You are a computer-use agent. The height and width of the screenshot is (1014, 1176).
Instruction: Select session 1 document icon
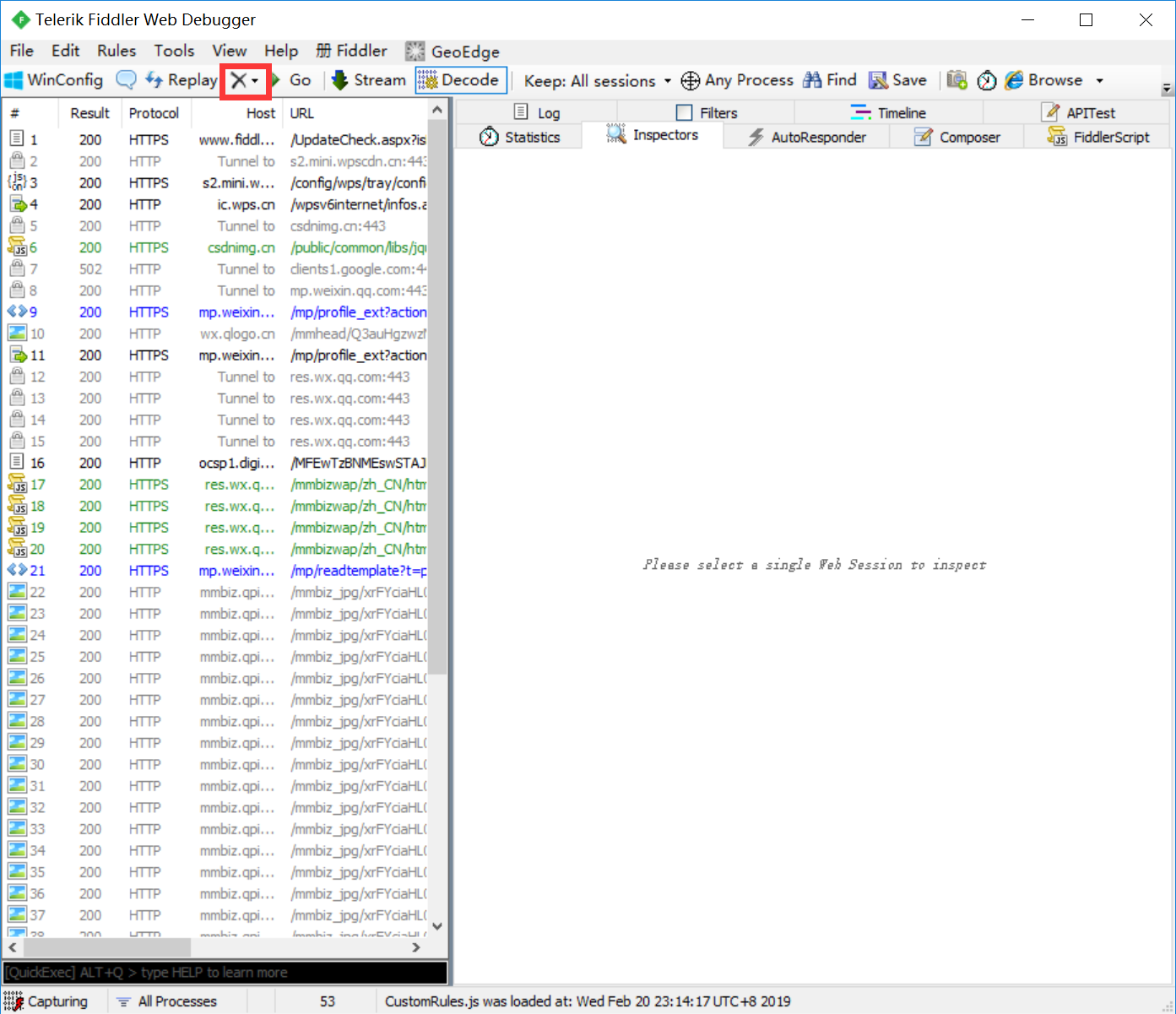[x=16, y=138]
